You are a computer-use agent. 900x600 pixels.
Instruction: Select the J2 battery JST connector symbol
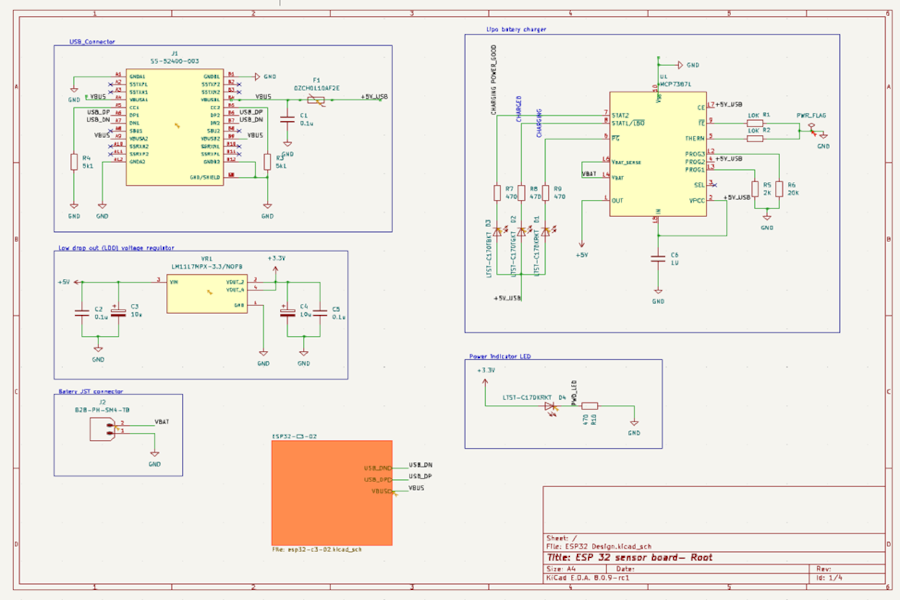(102, 429)
